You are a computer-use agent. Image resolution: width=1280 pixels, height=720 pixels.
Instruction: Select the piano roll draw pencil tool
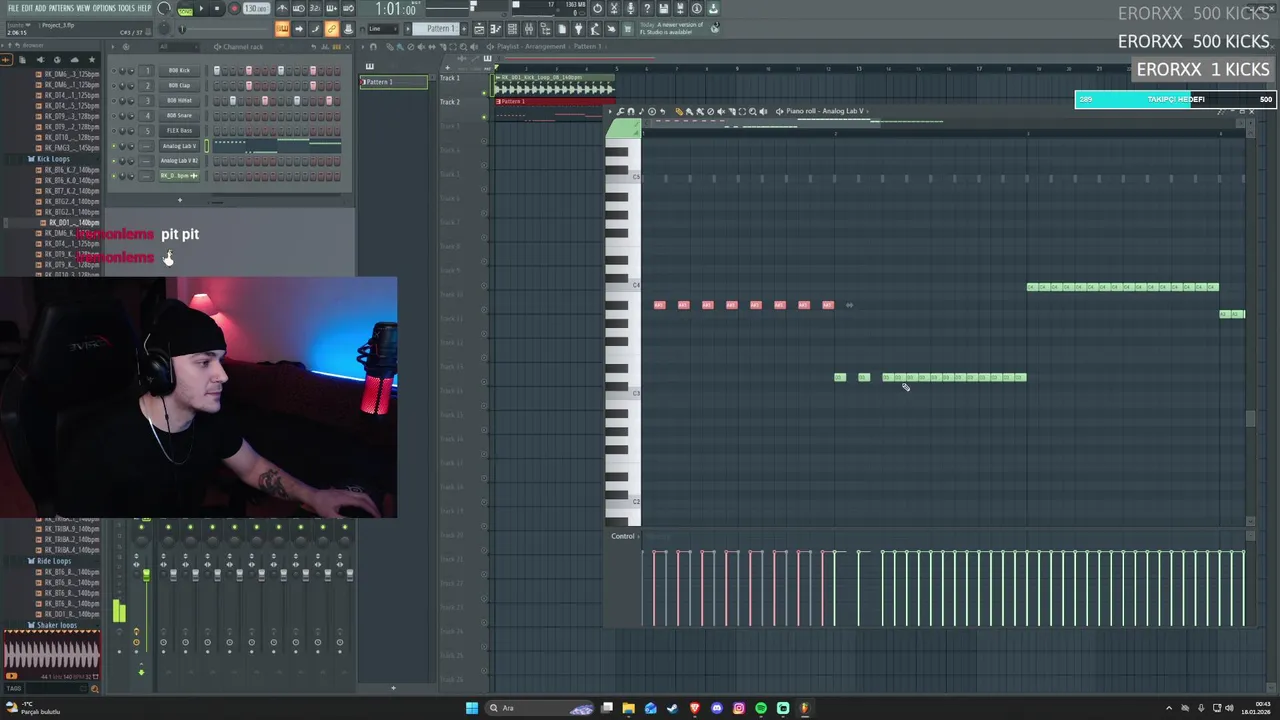coord(679,111)
